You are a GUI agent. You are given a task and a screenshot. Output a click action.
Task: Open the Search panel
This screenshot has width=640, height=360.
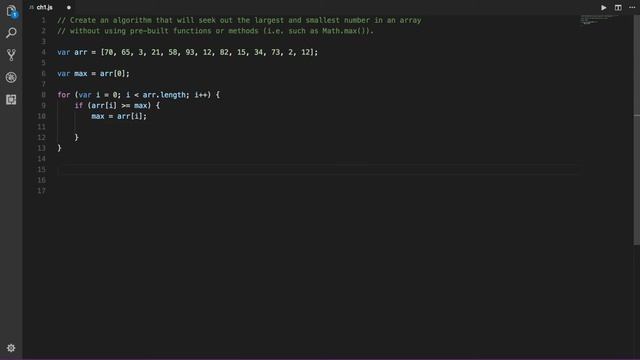coord(11,33)
